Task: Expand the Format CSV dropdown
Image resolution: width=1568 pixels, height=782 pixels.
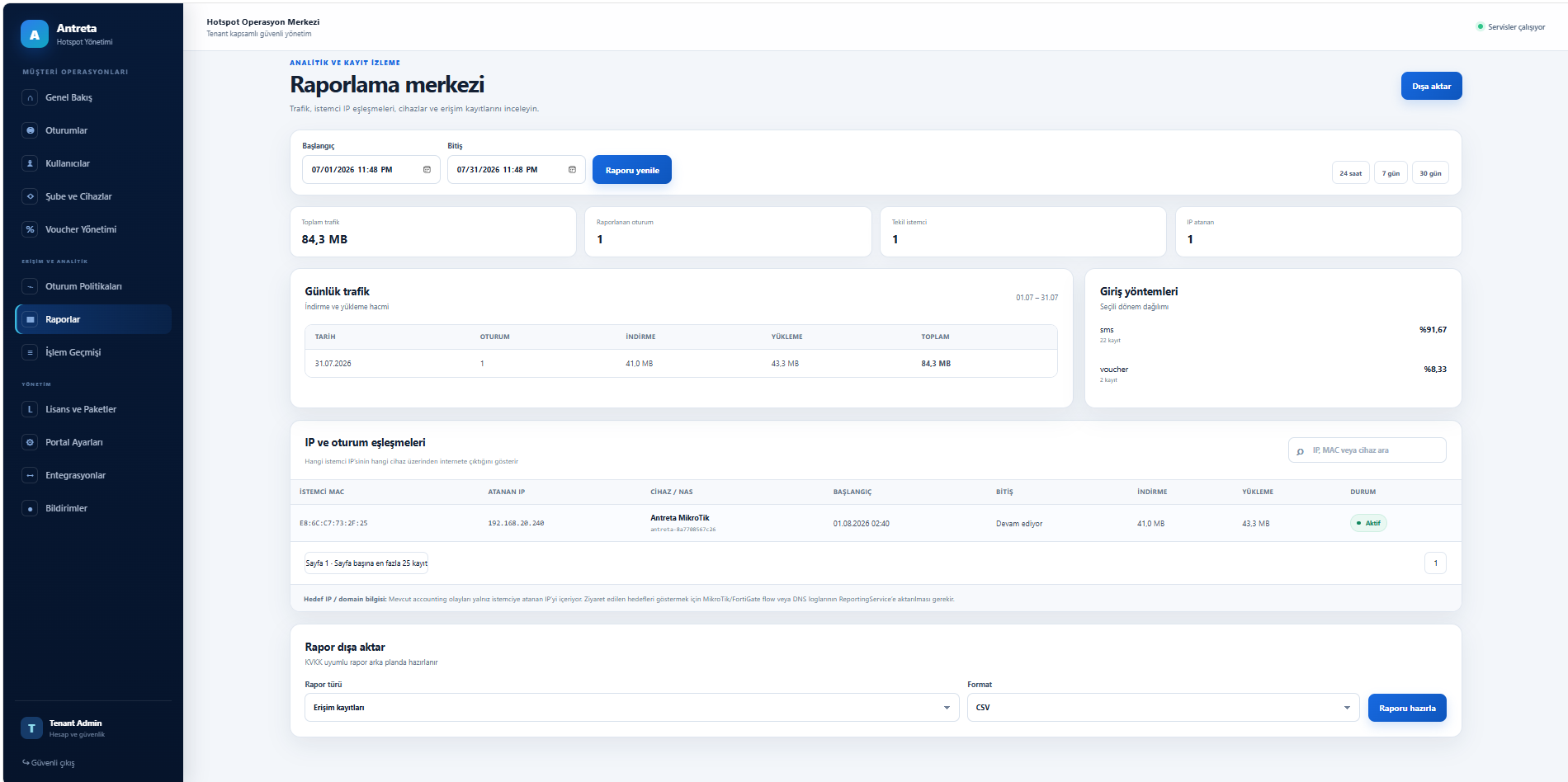Action: click(1164, 708)
